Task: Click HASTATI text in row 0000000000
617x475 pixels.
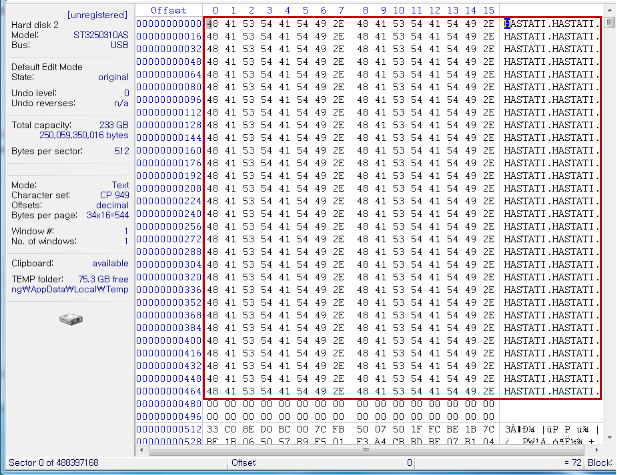Action: point(551,24)
